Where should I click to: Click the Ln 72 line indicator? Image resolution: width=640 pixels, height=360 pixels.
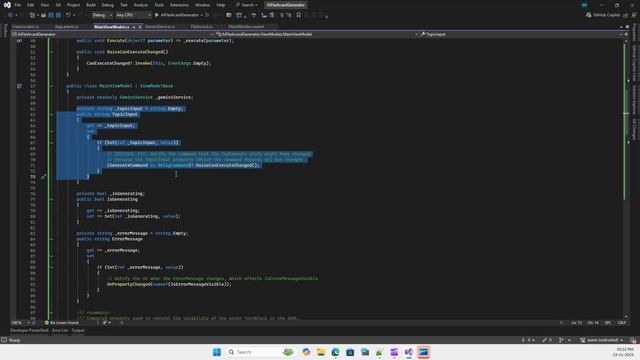(x=576, y=323)
